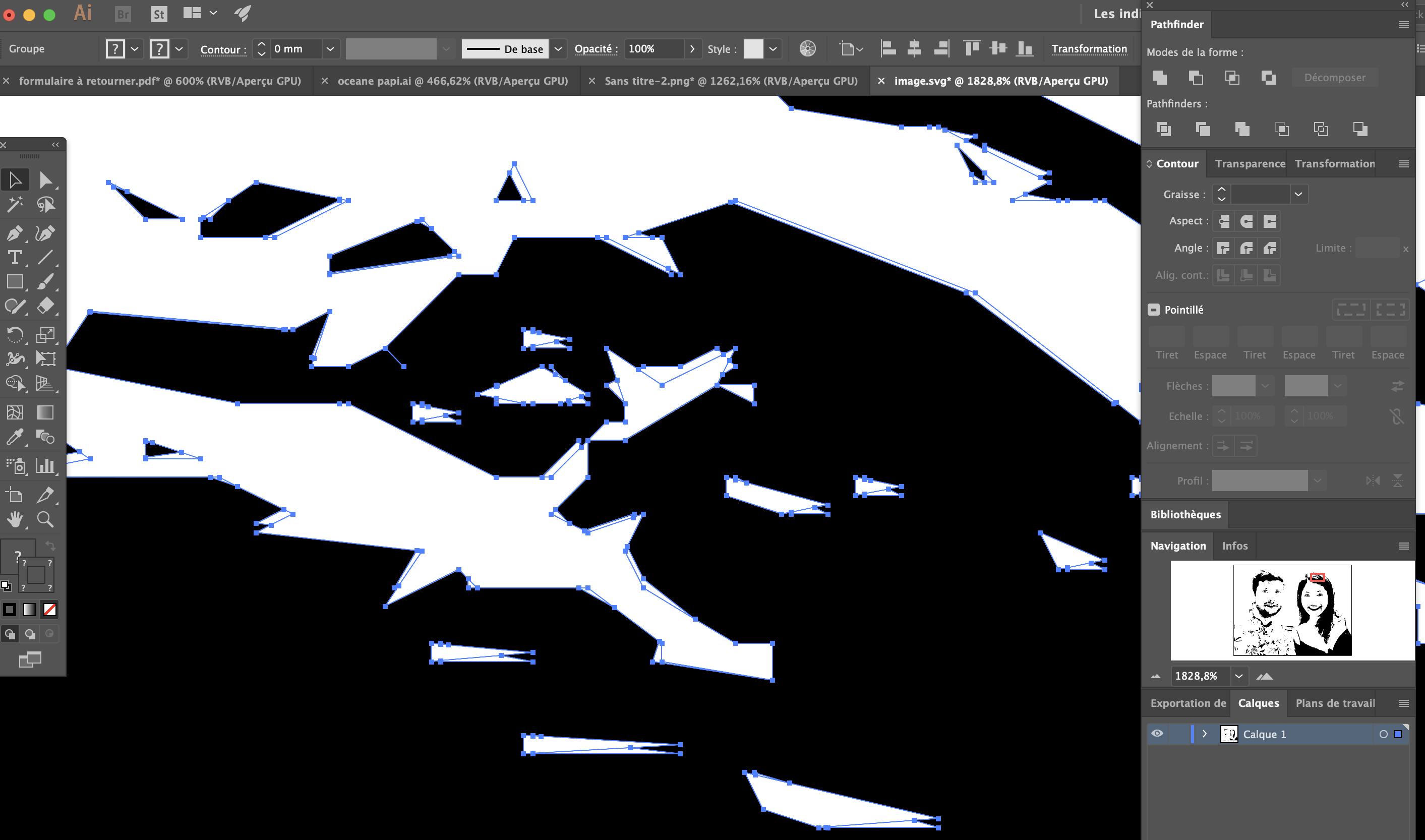Switch to the oceane papi.ai document tab

coord(452,81)
